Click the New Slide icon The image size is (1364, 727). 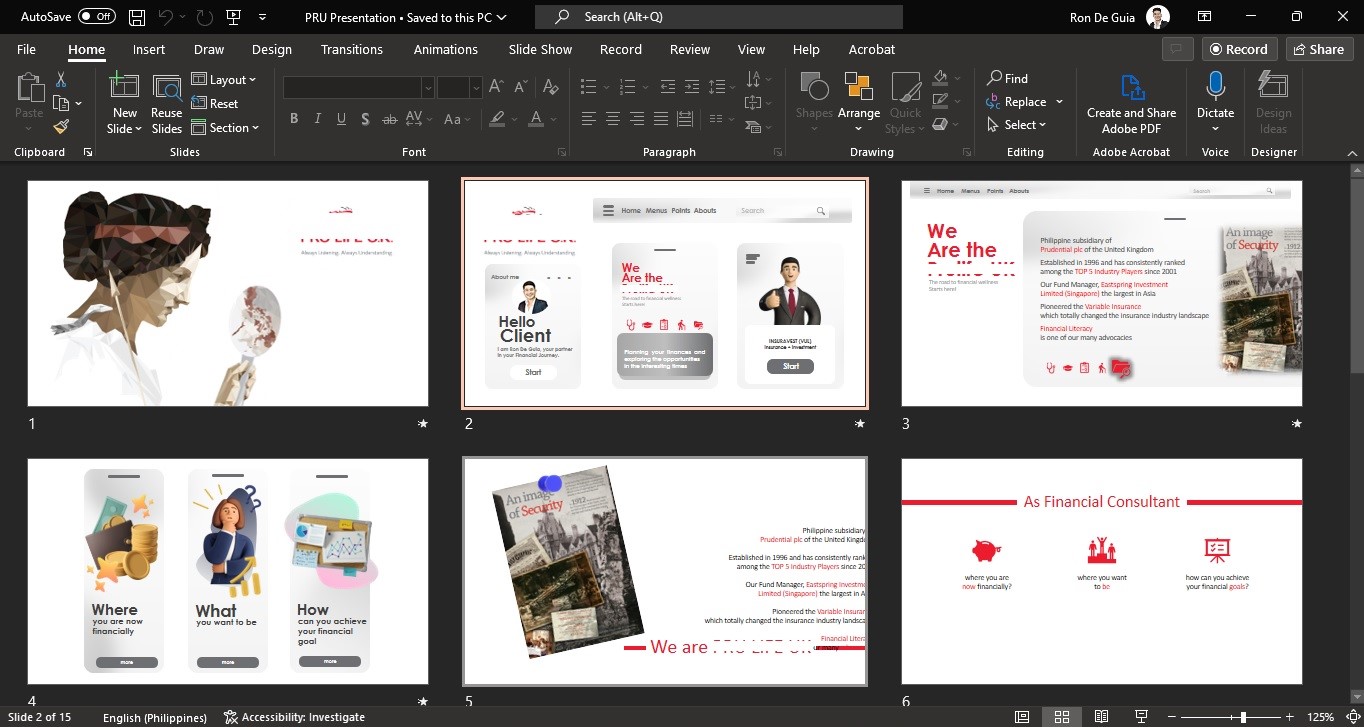pyautogui.click(x=125, y=86)
